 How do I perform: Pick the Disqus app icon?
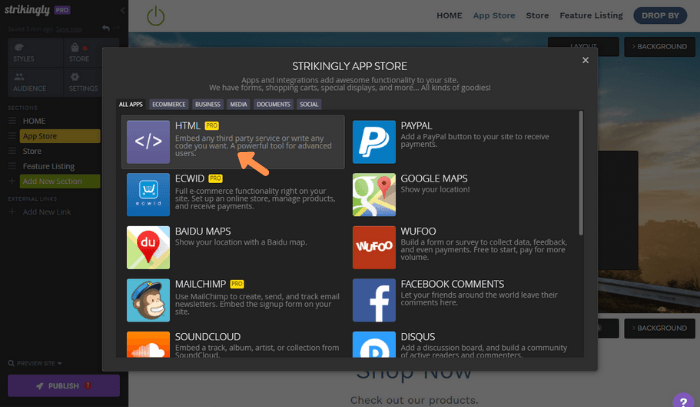click(x=374, y=345)
